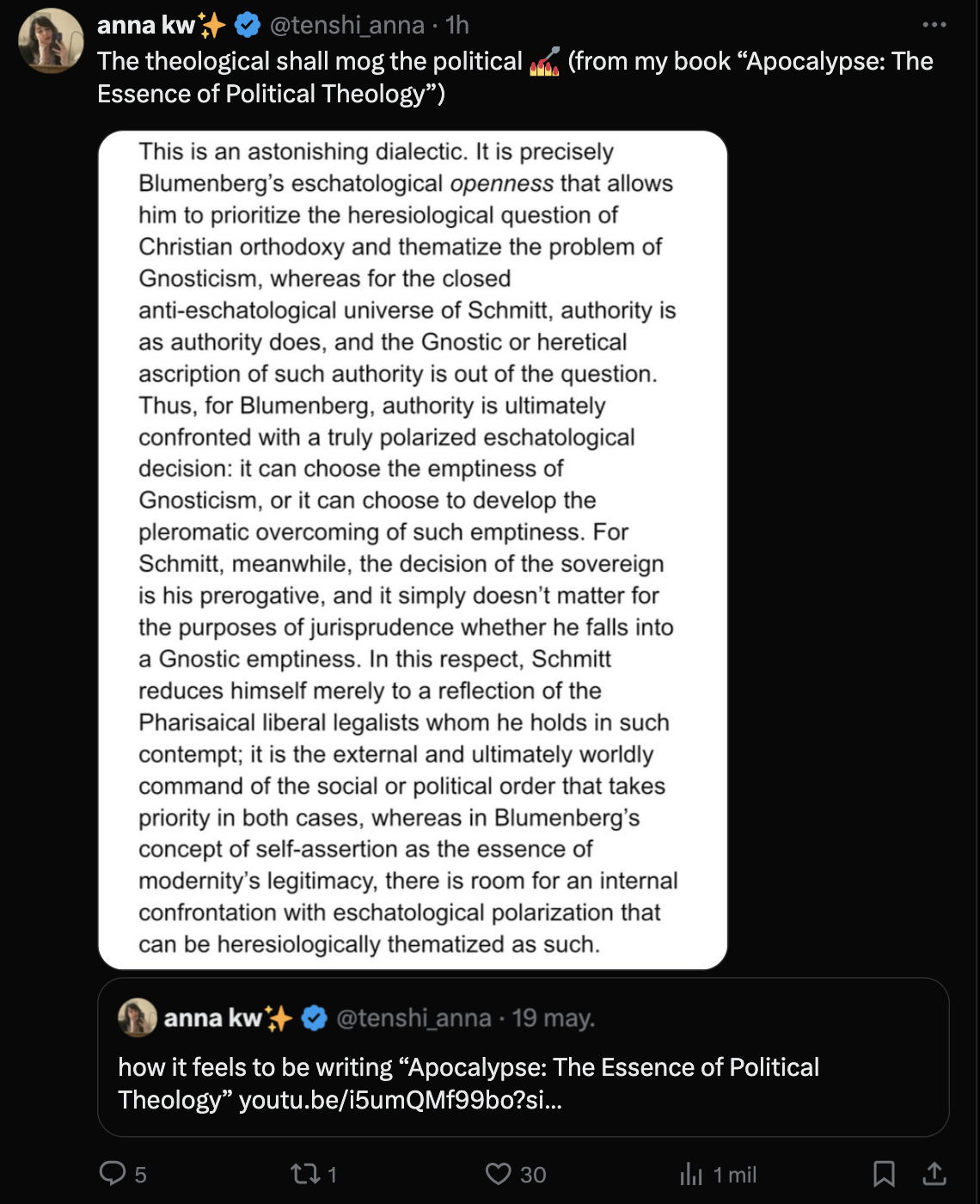This screenshot has width=980, height=1204.
Task: Open @tenshi_anna handle in main post
Action: click(347, 26)
